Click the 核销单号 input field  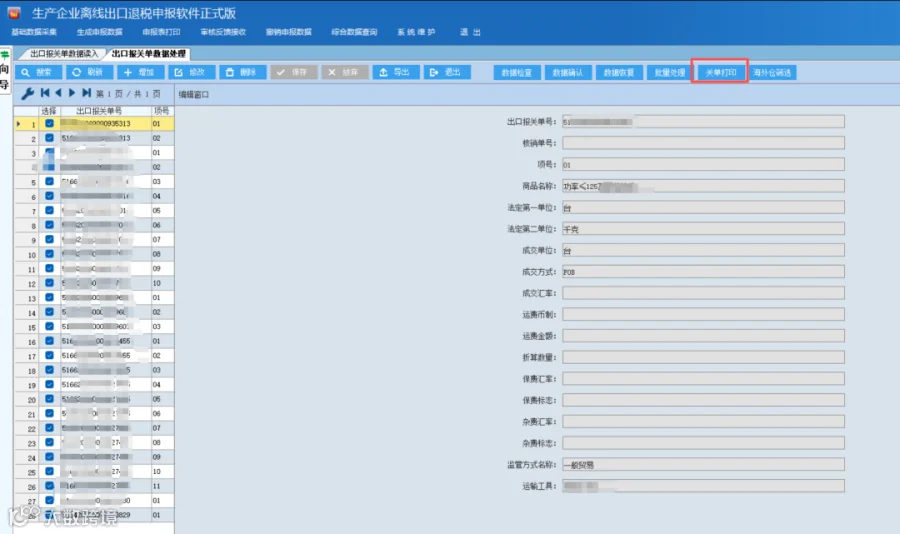click(x=703, y=143)
